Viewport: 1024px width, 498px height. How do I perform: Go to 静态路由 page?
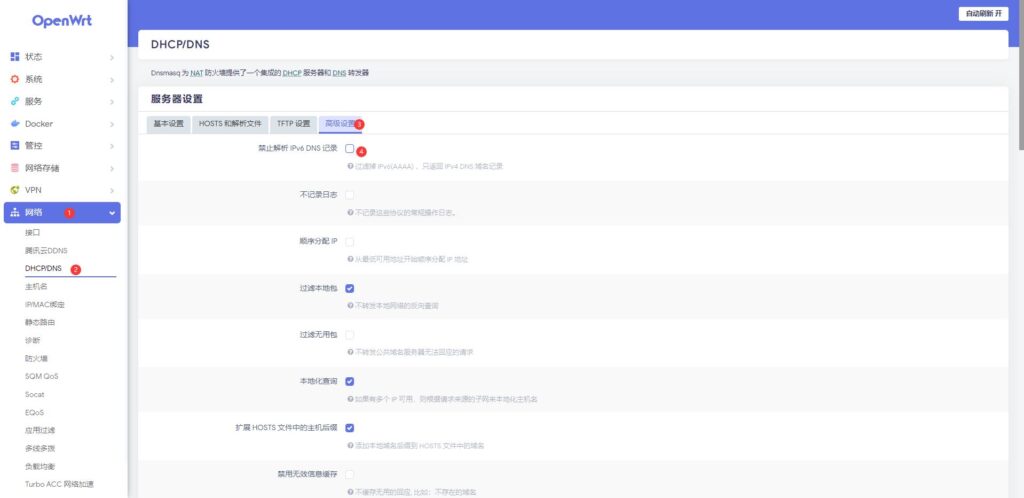pos(40,322)
